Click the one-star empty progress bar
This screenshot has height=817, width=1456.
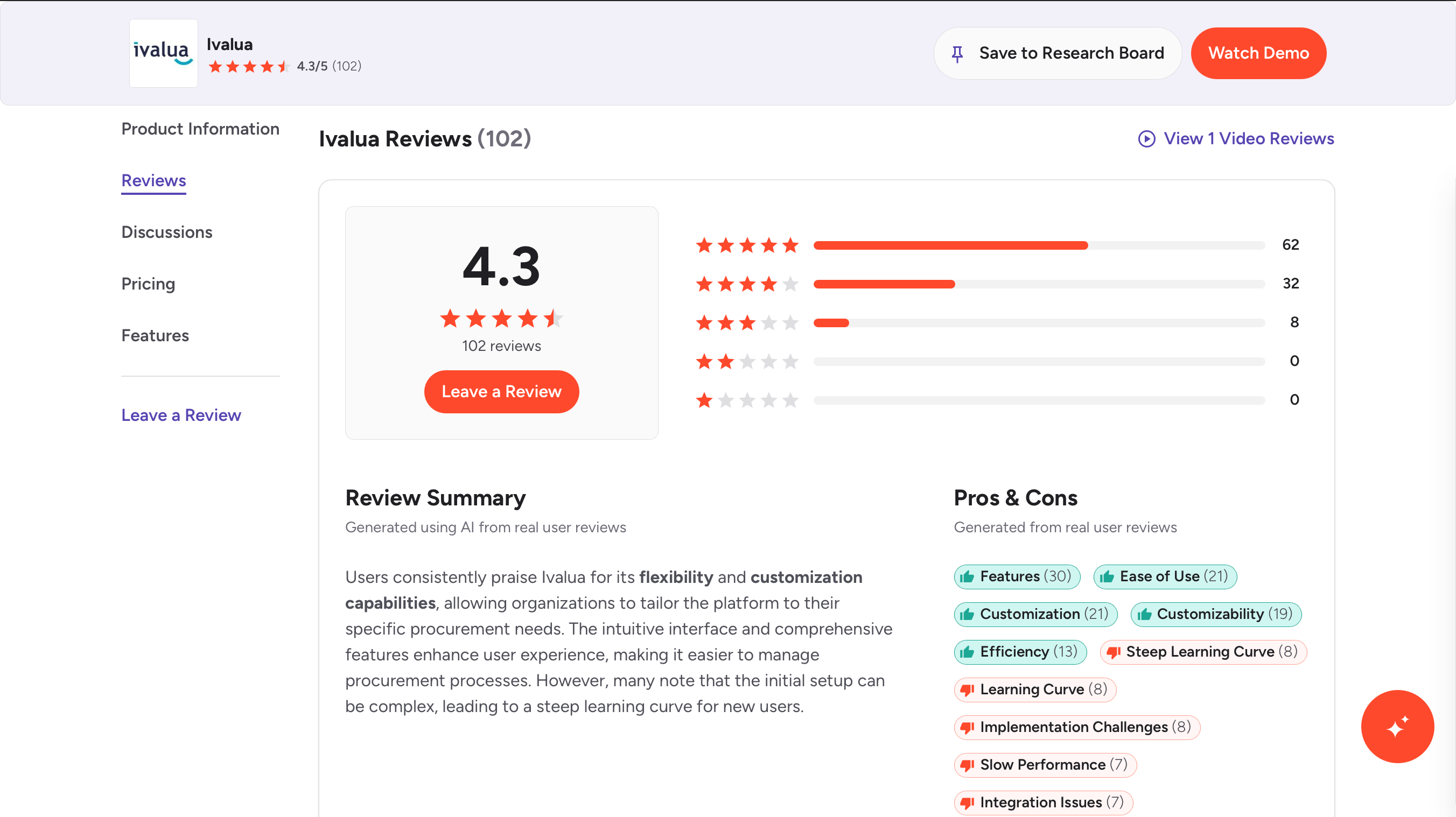(1039, 400)
